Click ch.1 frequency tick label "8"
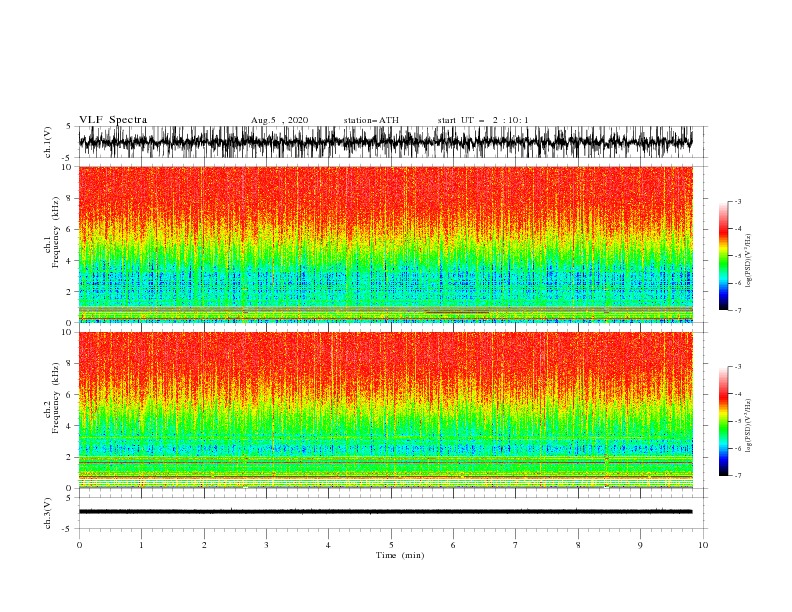 (69, 198)
